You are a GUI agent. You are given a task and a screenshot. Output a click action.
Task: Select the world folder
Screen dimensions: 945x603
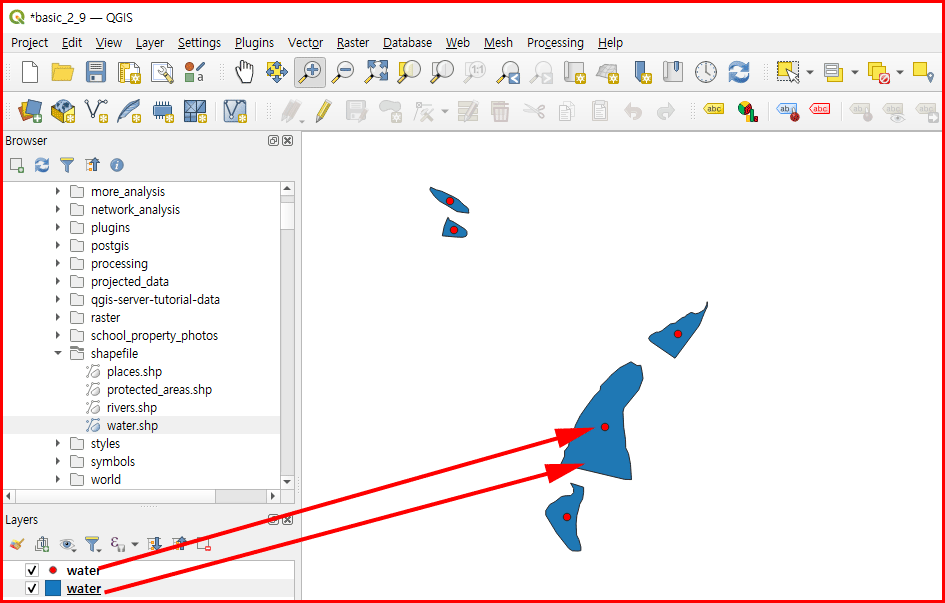(x=105, y=480)
